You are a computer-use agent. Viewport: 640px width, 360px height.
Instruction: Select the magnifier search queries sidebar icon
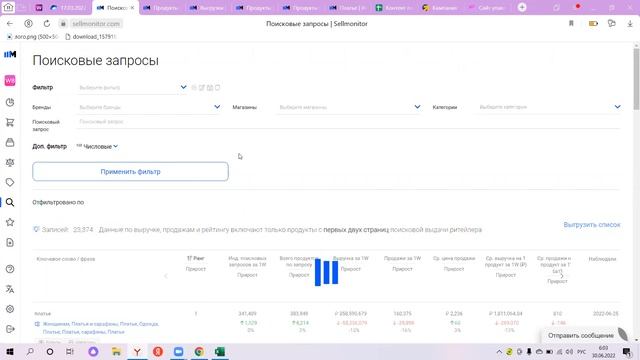click(x=10, y=202)
